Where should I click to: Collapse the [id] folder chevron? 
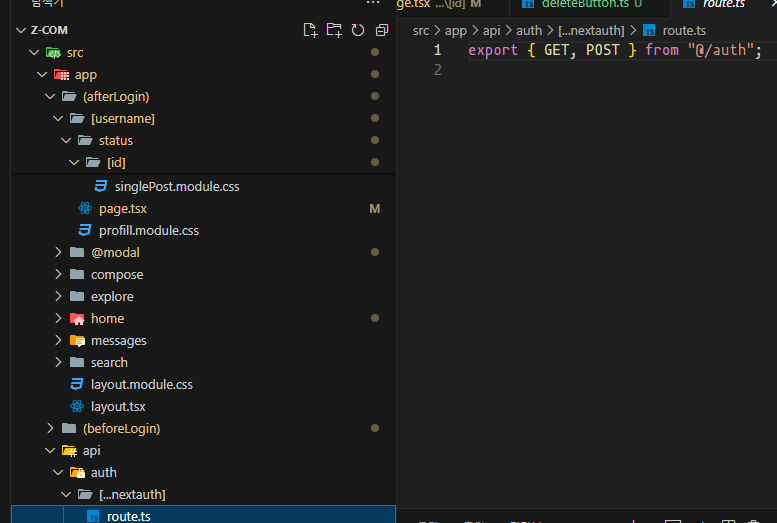point(74,162)
